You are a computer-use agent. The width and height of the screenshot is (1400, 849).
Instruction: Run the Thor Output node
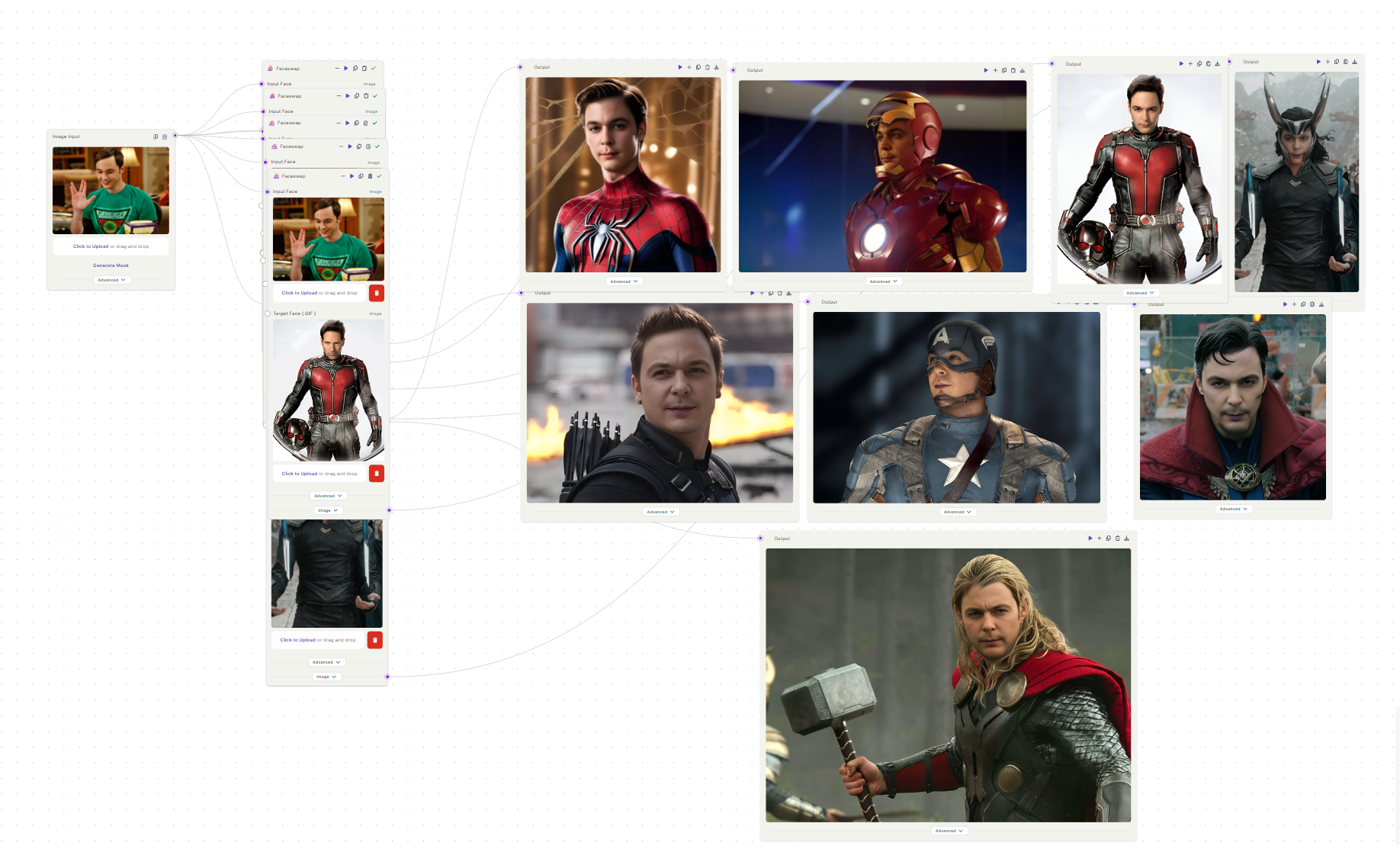click(1090, 539)
